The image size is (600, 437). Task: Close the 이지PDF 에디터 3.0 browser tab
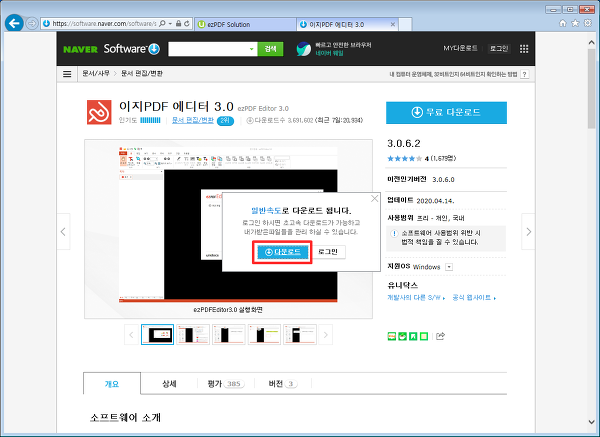(393, 24)
